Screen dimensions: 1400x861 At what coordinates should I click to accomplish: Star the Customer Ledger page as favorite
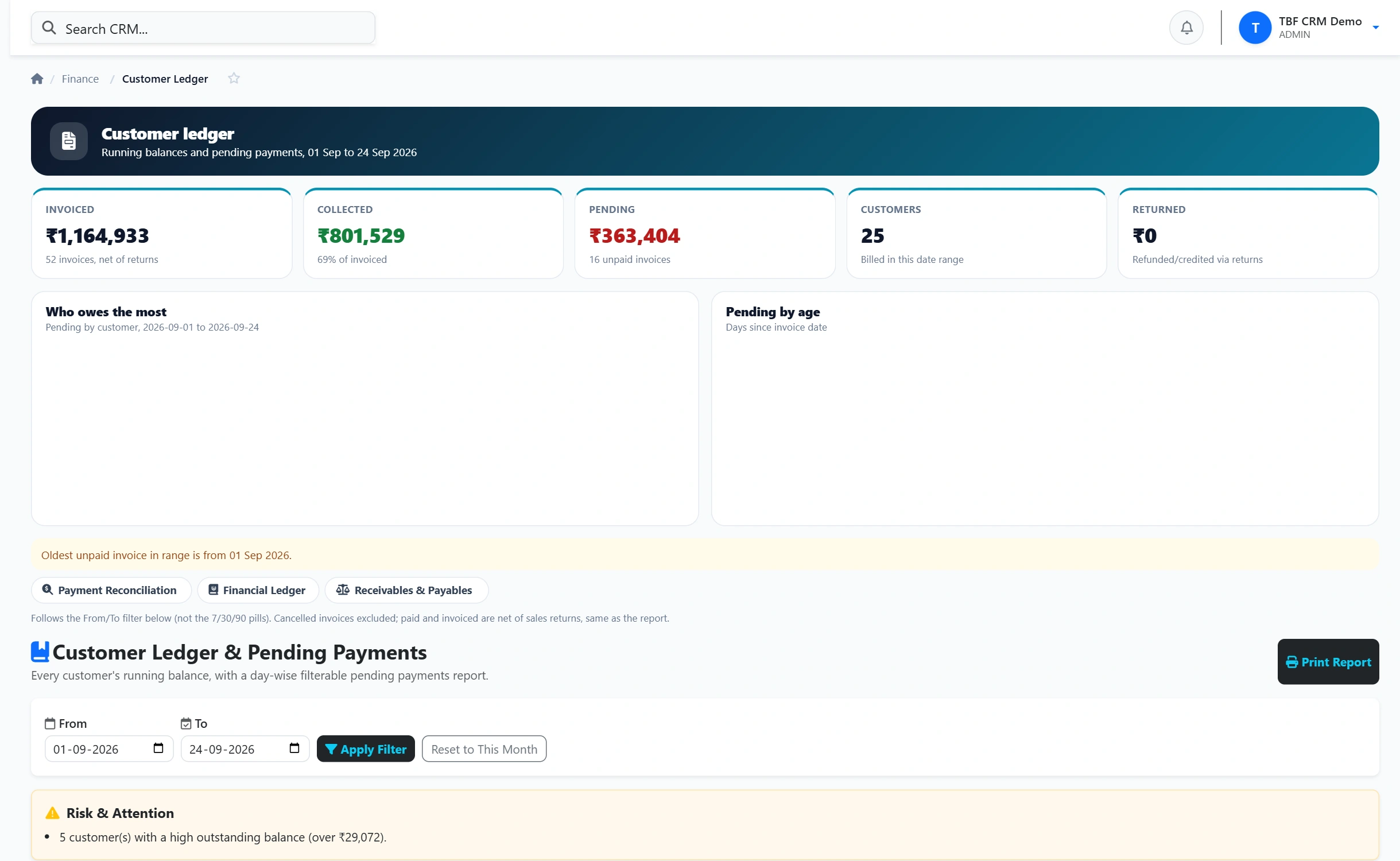point(234,78)
